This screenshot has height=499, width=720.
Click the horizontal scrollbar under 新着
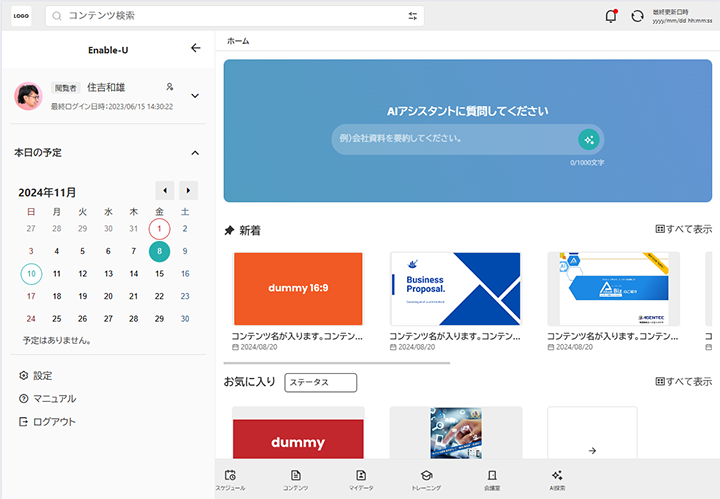(337, 363)
